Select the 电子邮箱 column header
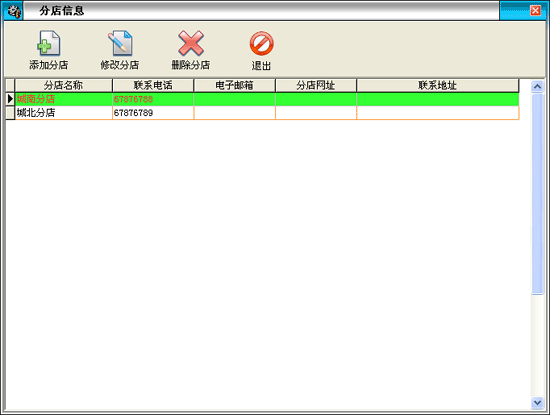 pyautogui.click(x=234, y=85)
